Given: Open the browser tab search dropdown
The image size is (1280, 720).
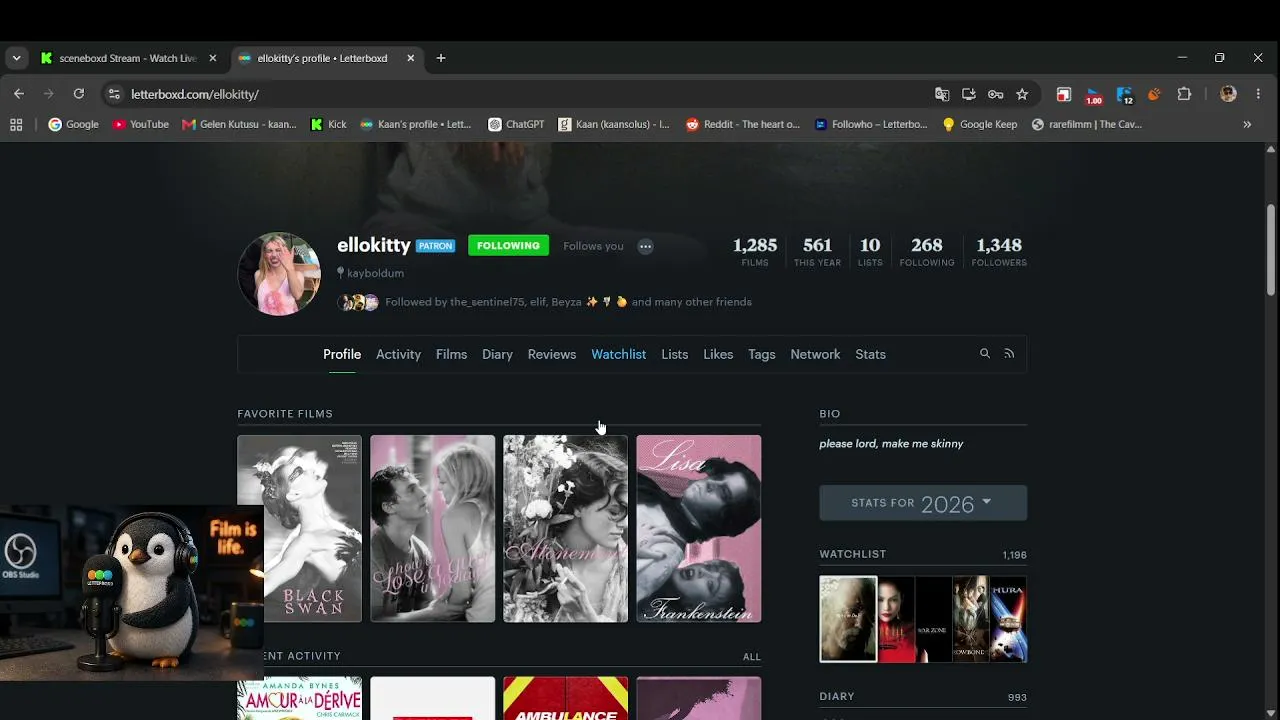Looking at the screenshot, I should pyautogui.click(x=16, y=58).
